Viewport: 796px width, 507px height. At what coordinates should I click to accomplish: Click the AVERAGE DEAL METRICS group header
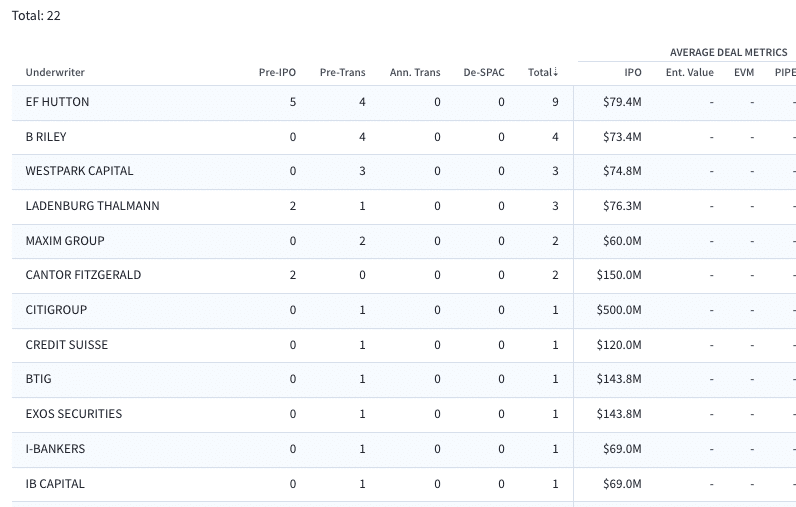coord(728,52)
